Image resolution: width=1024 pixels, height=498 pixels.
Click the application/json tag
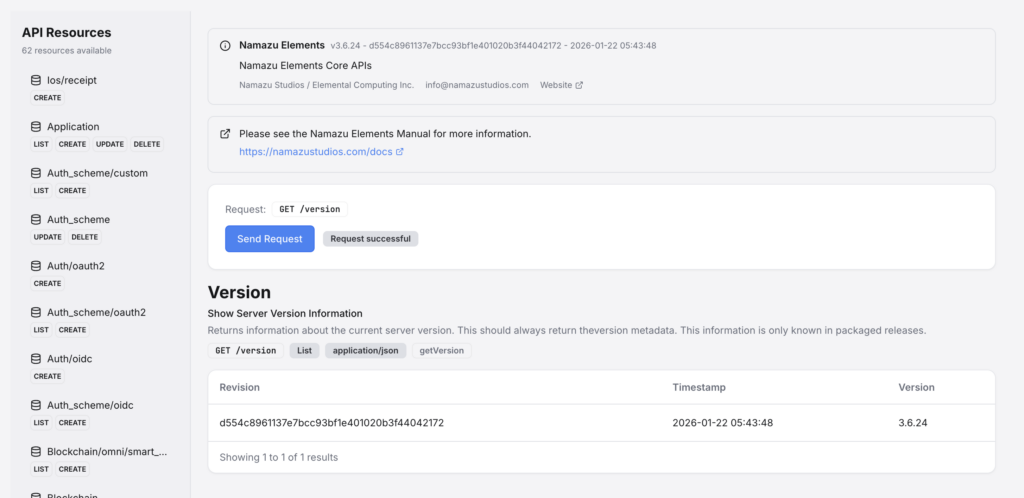click(365, 351)
